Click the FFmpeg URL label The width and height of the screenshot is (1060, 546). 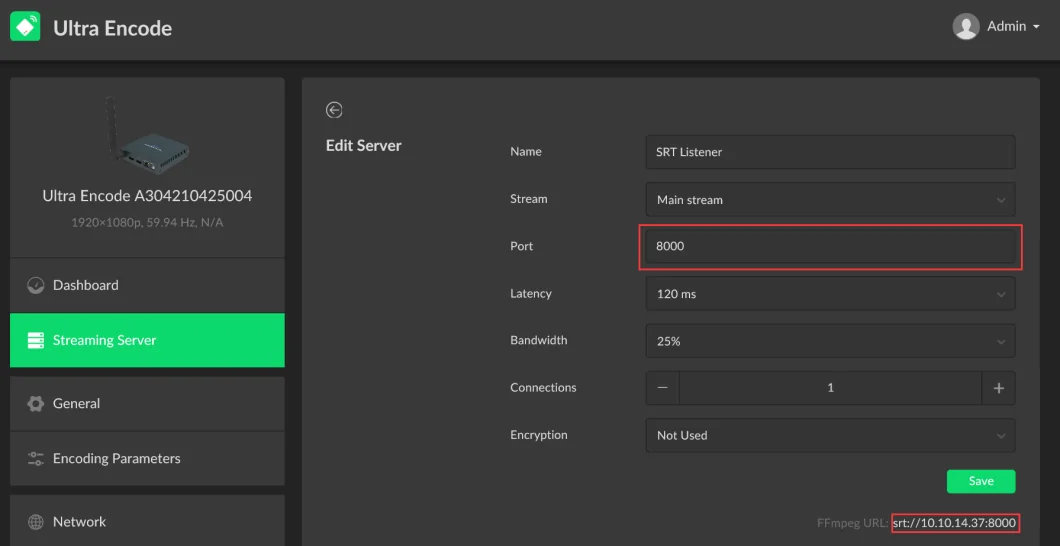(x=853, y=523)
